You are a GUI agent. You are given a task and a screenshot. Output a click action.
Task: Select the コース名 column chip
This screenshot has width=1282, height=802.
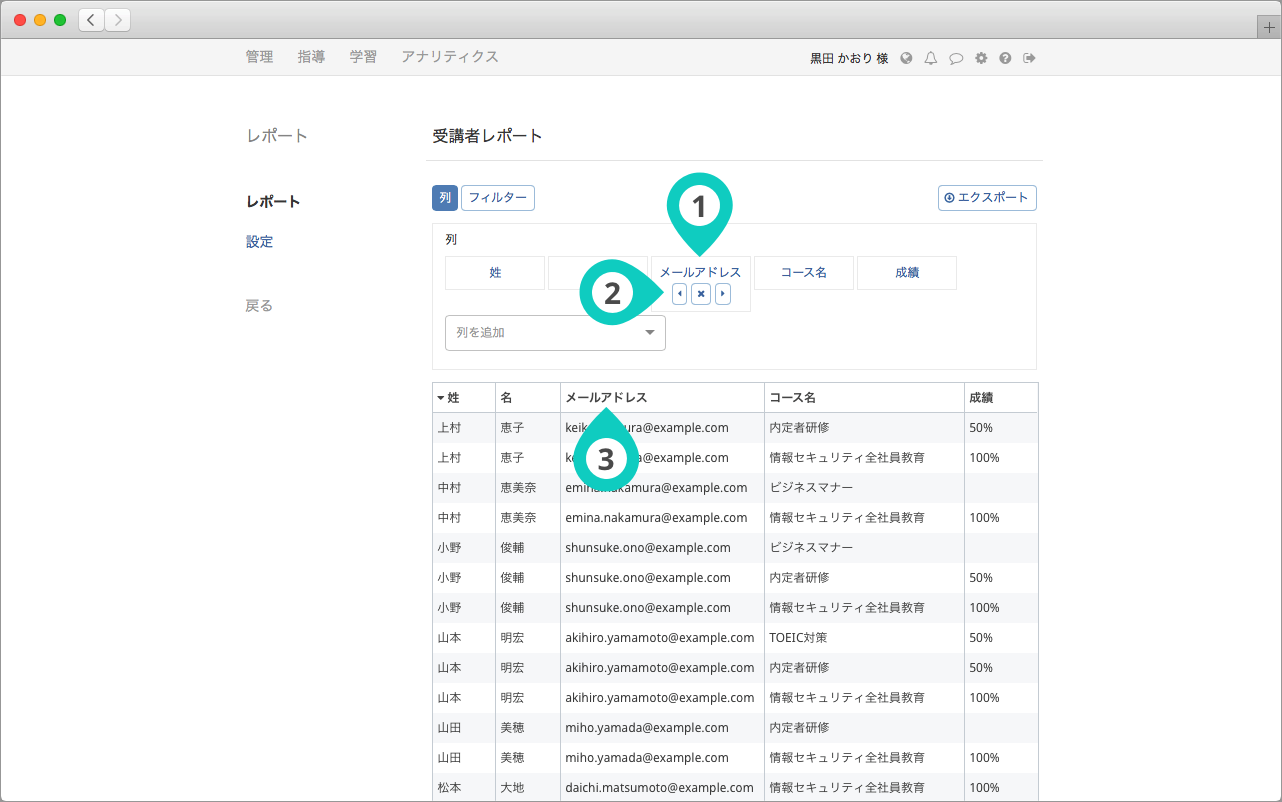(x=804, y=273)
